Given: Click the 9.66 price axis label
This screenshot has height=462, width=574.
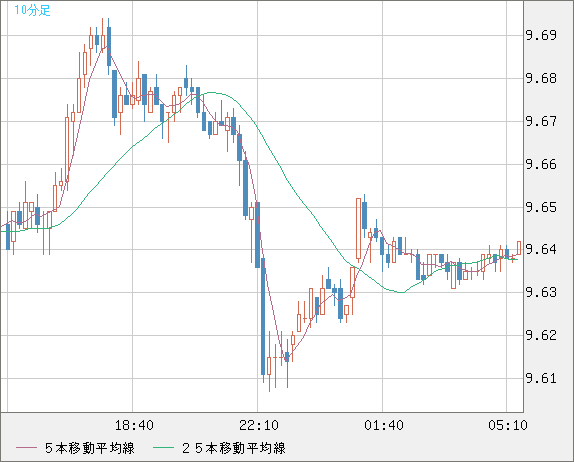Looking at the screenshot, I should 541,164.
